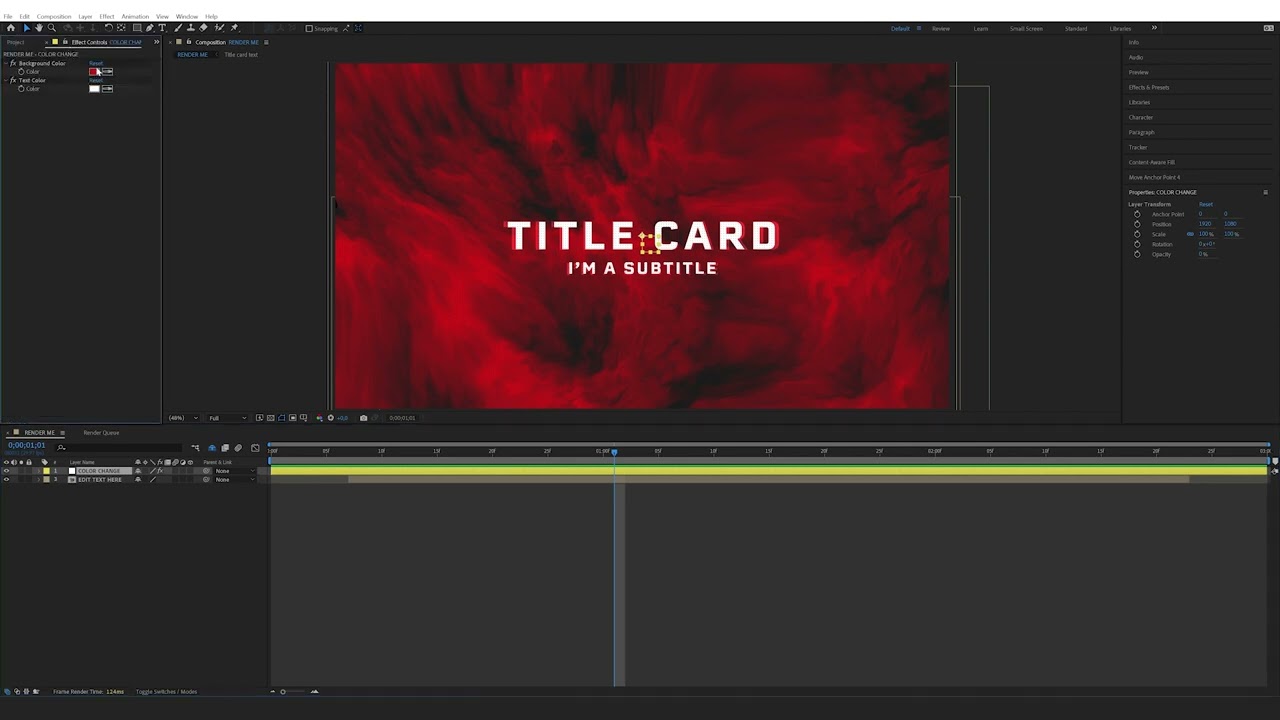This screenshot has width=1280, height=720.
Task: Activate the Roto Brush tool
Action: (218, 28)
